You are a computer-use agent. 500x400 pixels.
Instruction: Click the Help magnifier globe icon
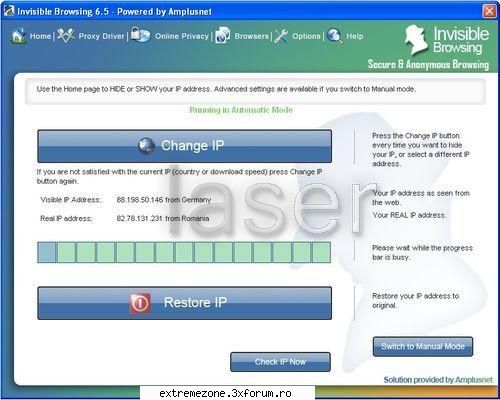335,36
